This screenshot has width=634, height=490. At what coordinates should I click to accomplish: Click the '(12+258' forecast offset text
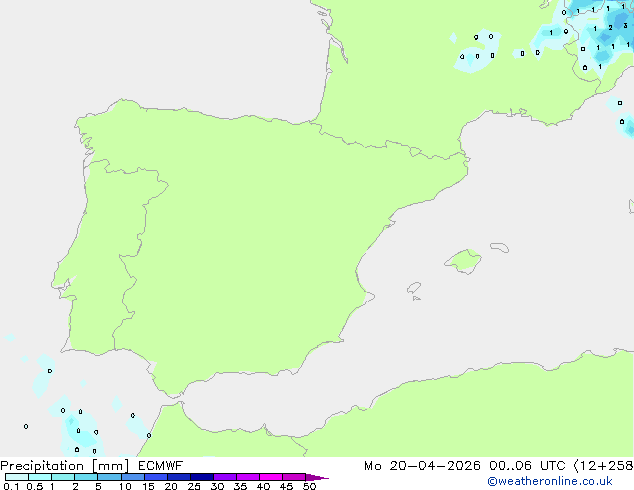click(603, 466)
